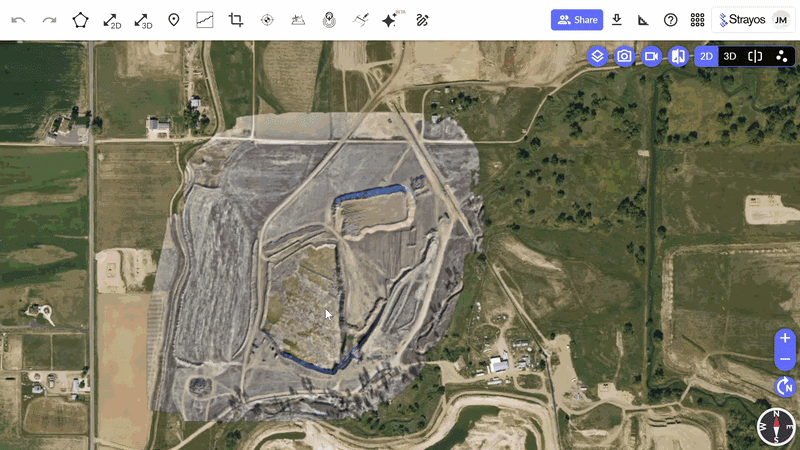Toggle the split-screen view mode
This screenshot has height=450, width=800.
755,56
